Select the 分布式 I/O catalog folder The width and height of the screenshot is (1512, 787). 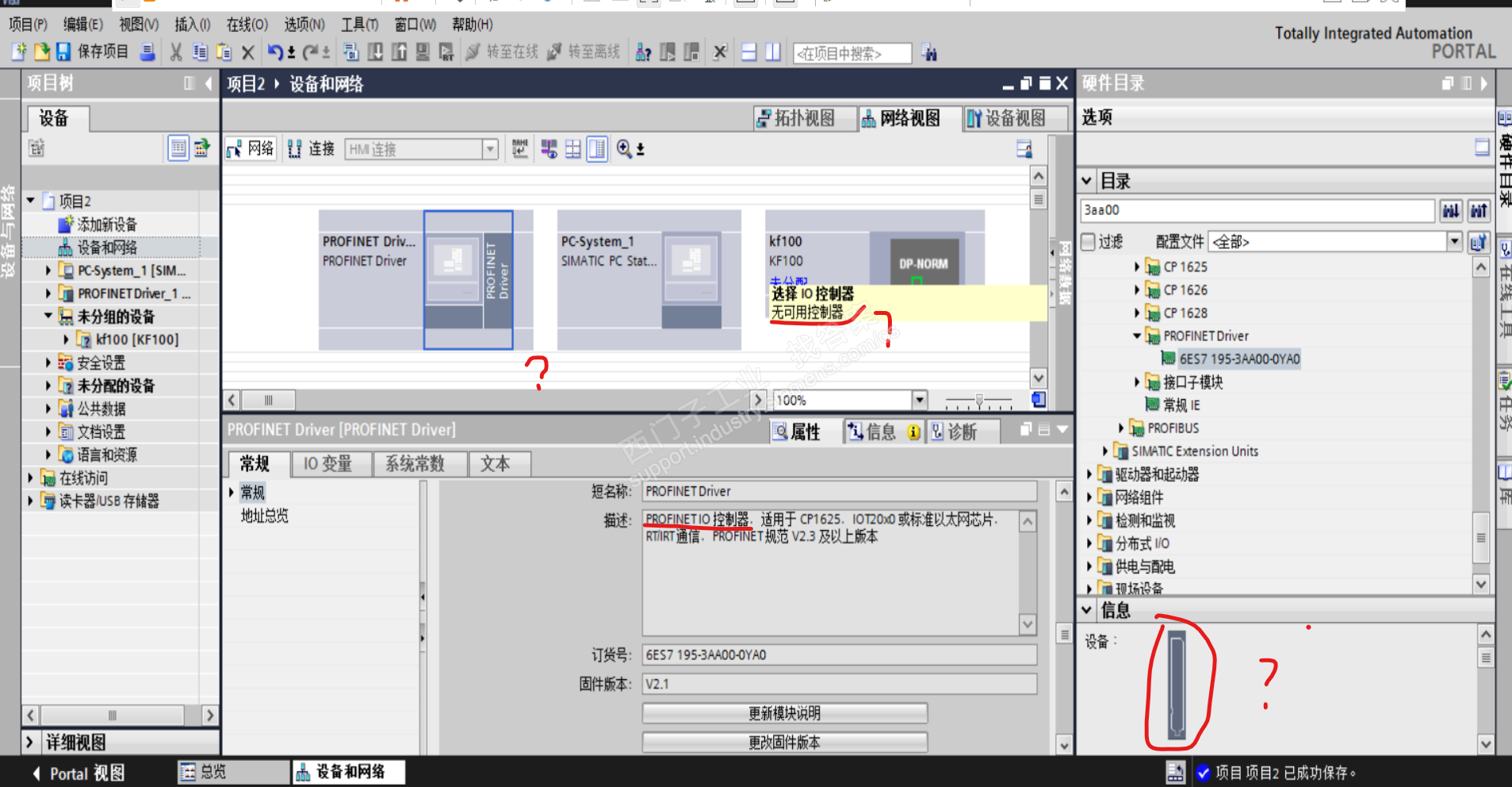1142,543
